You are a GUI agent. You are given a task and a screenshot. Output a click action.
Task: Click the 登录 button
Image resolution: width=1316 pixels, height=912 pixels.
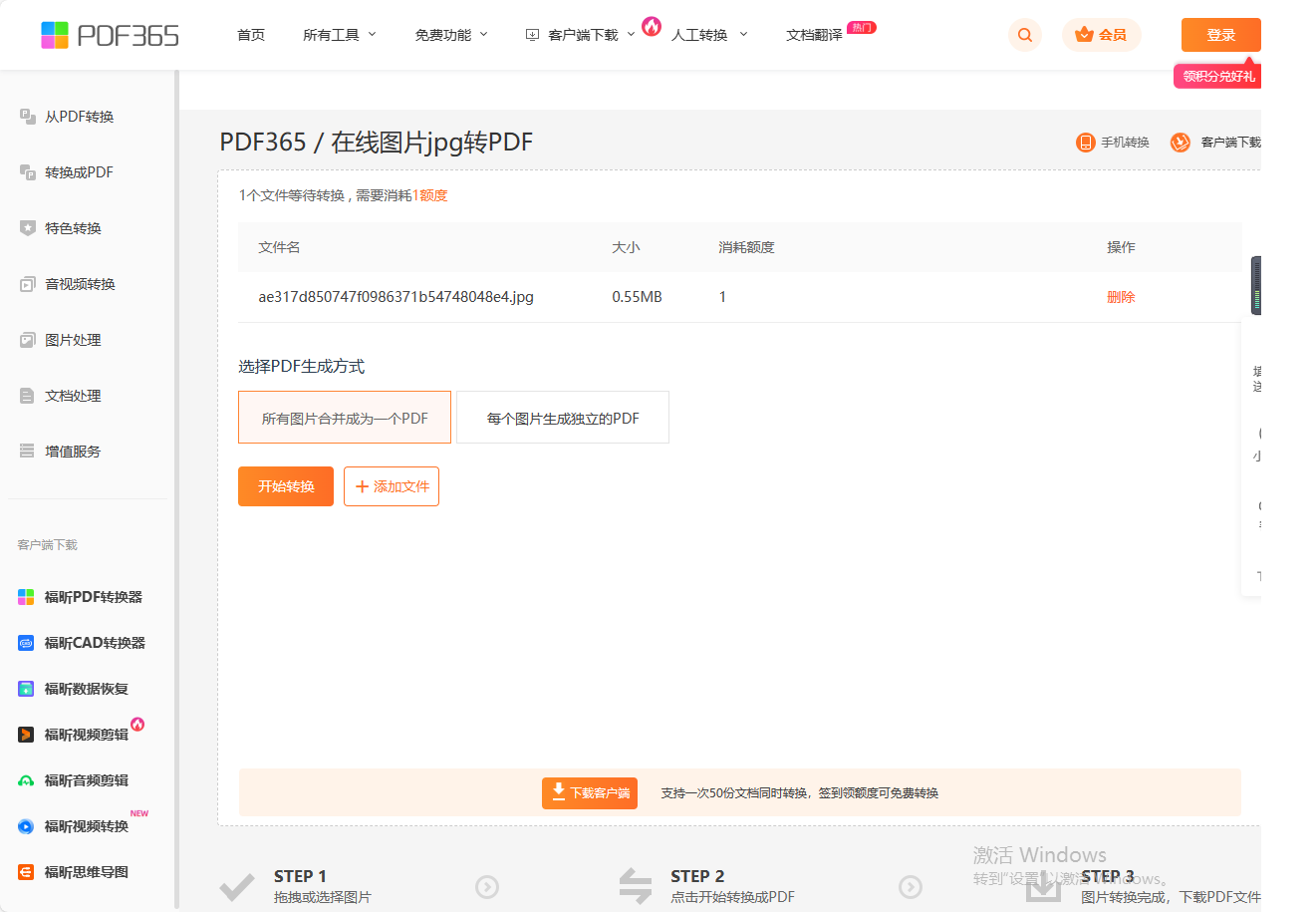point(1221,35)
